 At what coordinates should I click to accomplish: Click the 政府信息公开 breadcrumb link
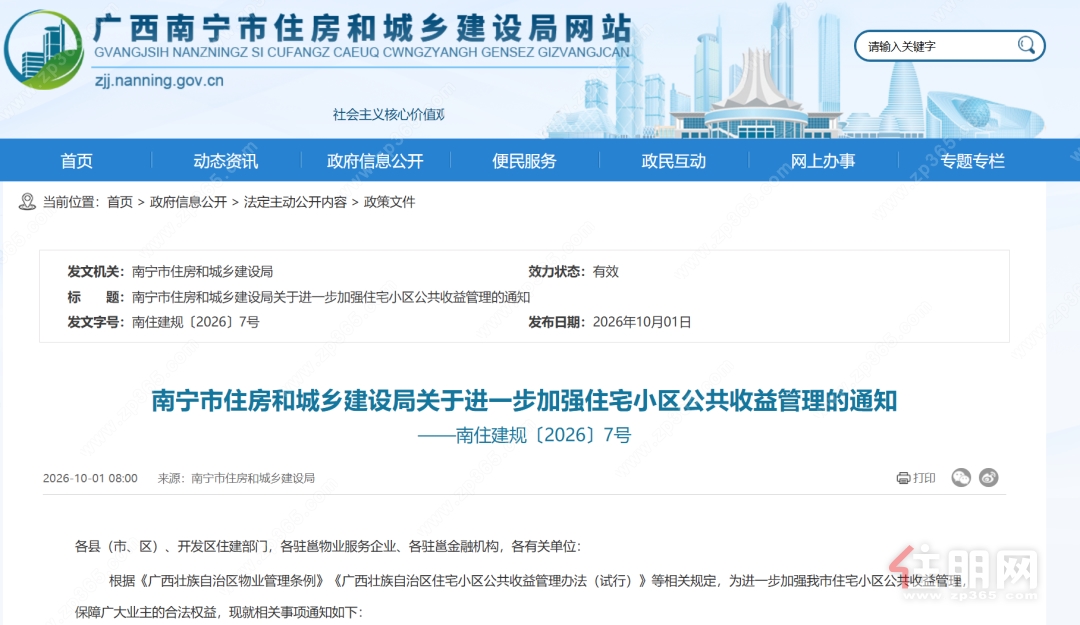188,202
